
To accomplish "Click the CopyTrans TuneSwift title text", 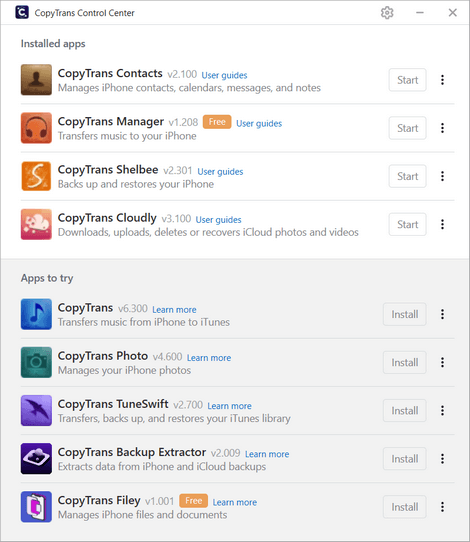I will tap(113, 404).
